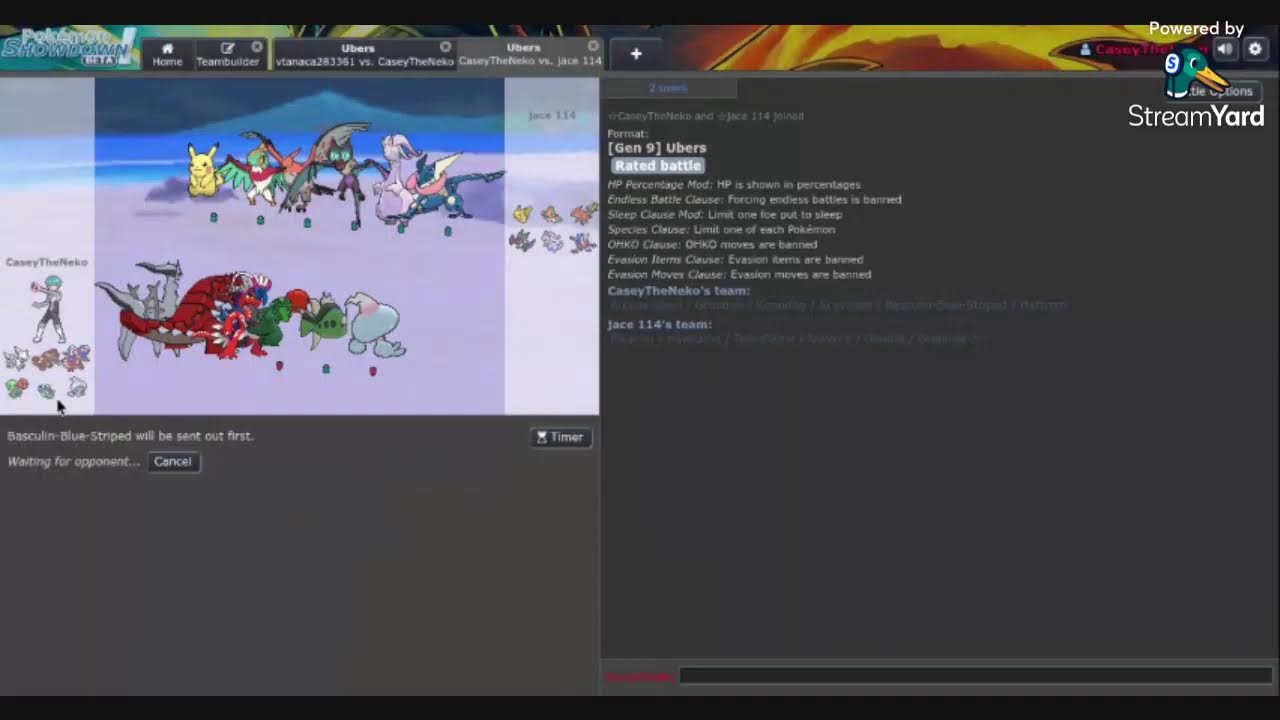Click the Pokémon Showdown logo
The image size is (1280, 720).
[68, 48]
